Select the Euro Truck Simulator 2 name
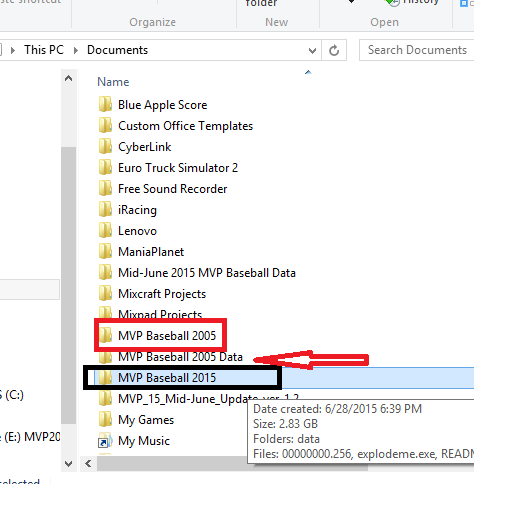Screen dimensions: 517x505 178,168
